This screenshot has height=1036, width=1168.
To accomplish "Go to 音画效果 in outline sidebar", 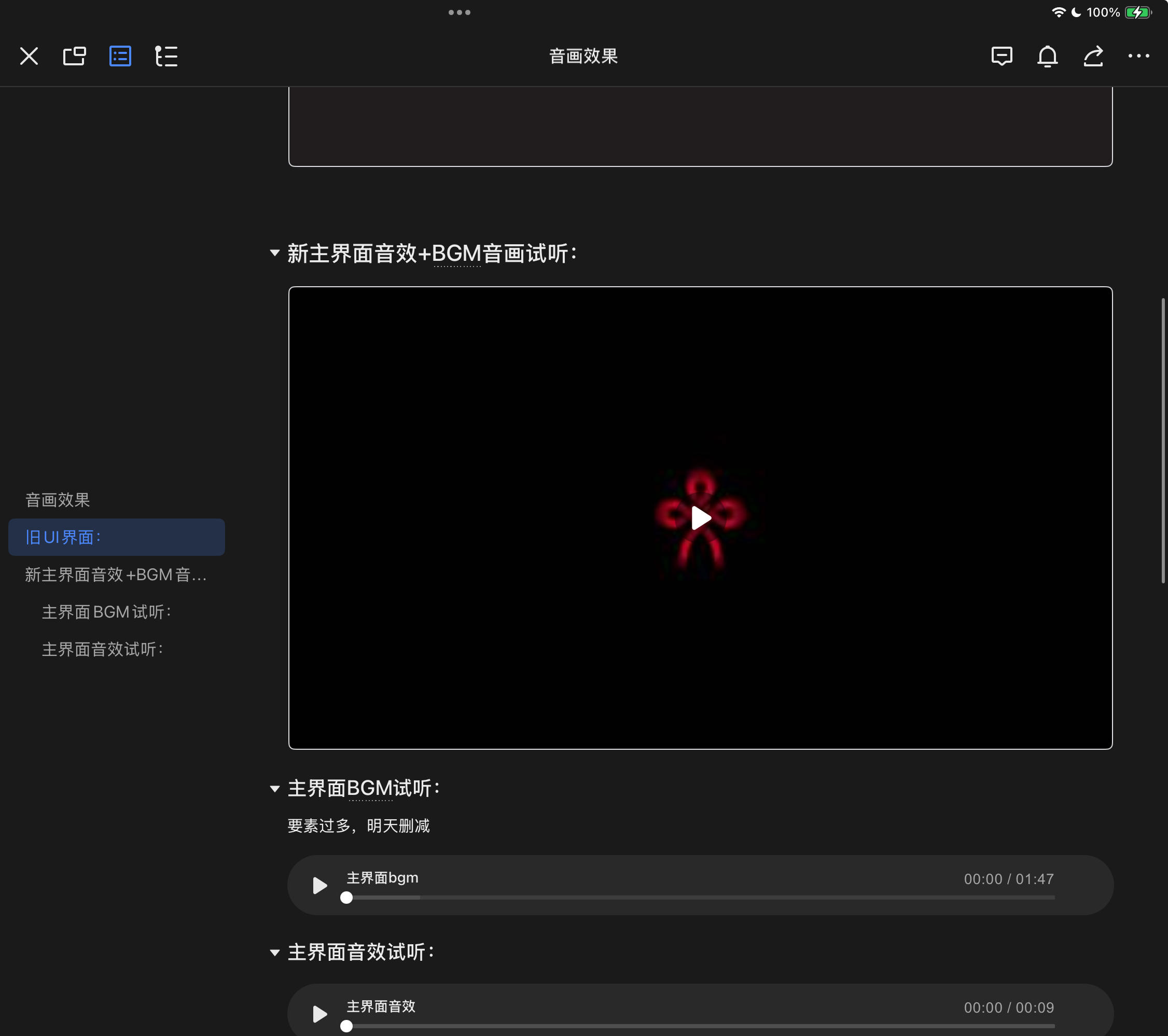I will pyautogui.click(x=58, y=500).
